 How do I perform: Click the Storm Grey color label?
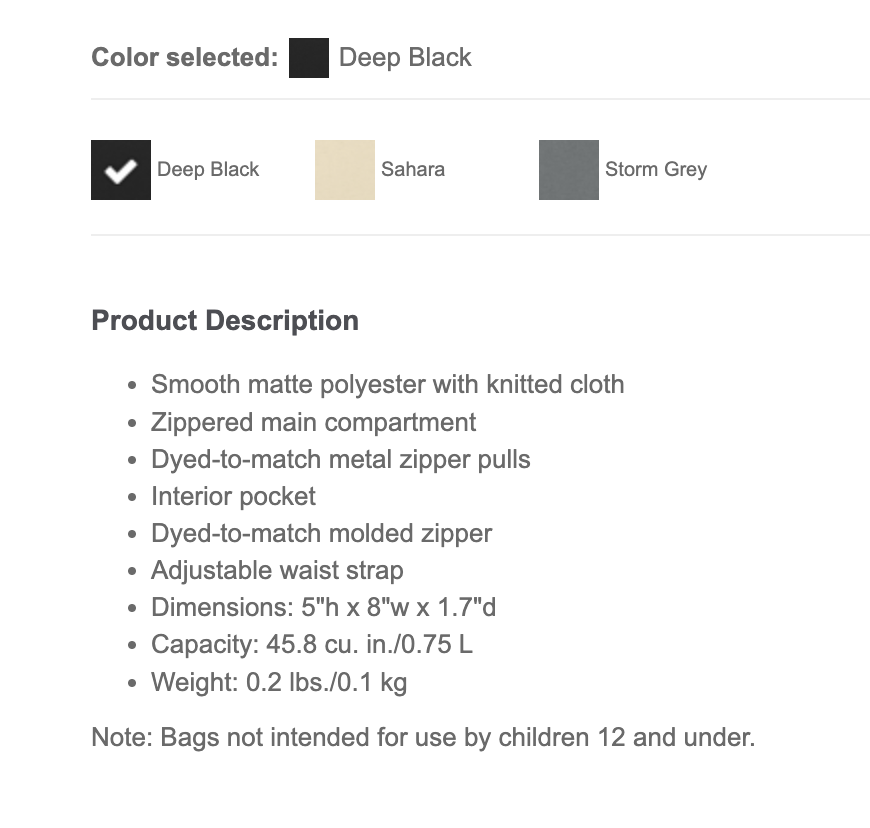[655, 169]
